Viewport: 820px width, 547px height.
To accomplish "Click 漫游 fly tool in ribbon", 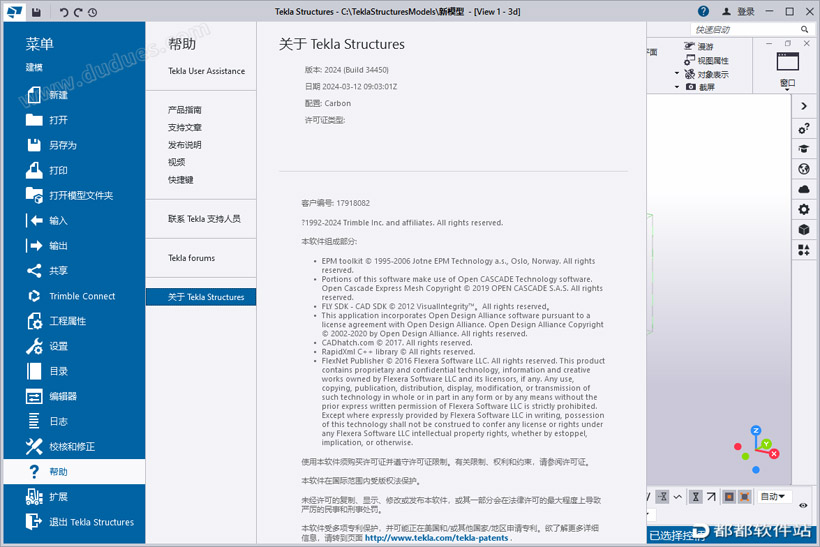I will (699, 47).
